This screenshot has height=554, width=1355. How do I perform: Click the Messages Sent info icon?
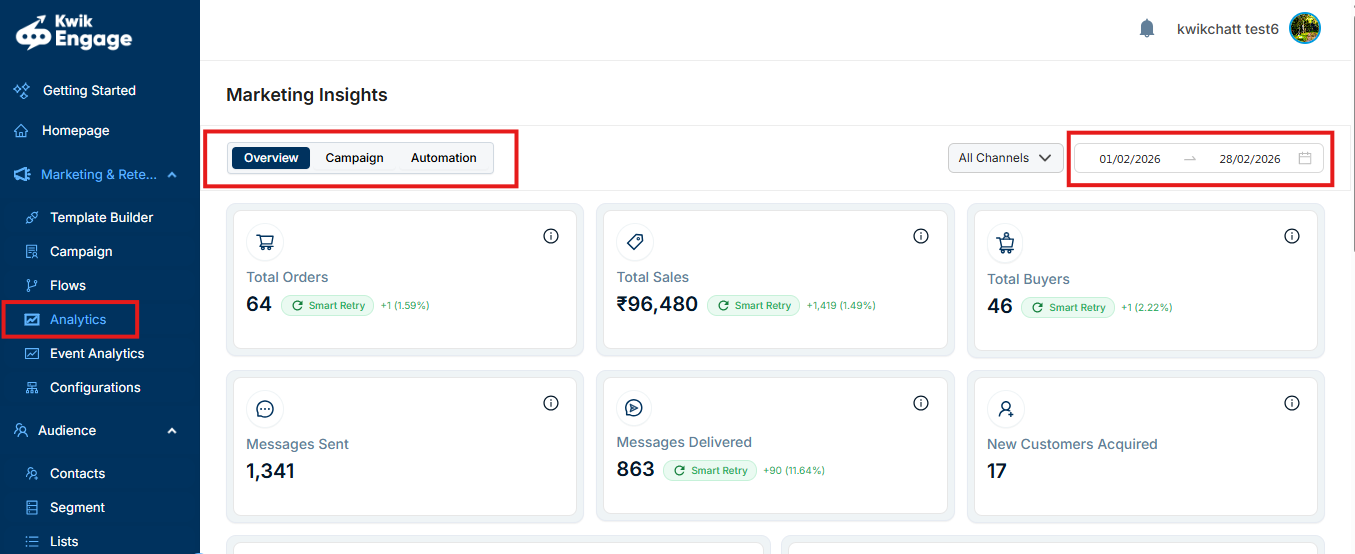click(551, 403)
